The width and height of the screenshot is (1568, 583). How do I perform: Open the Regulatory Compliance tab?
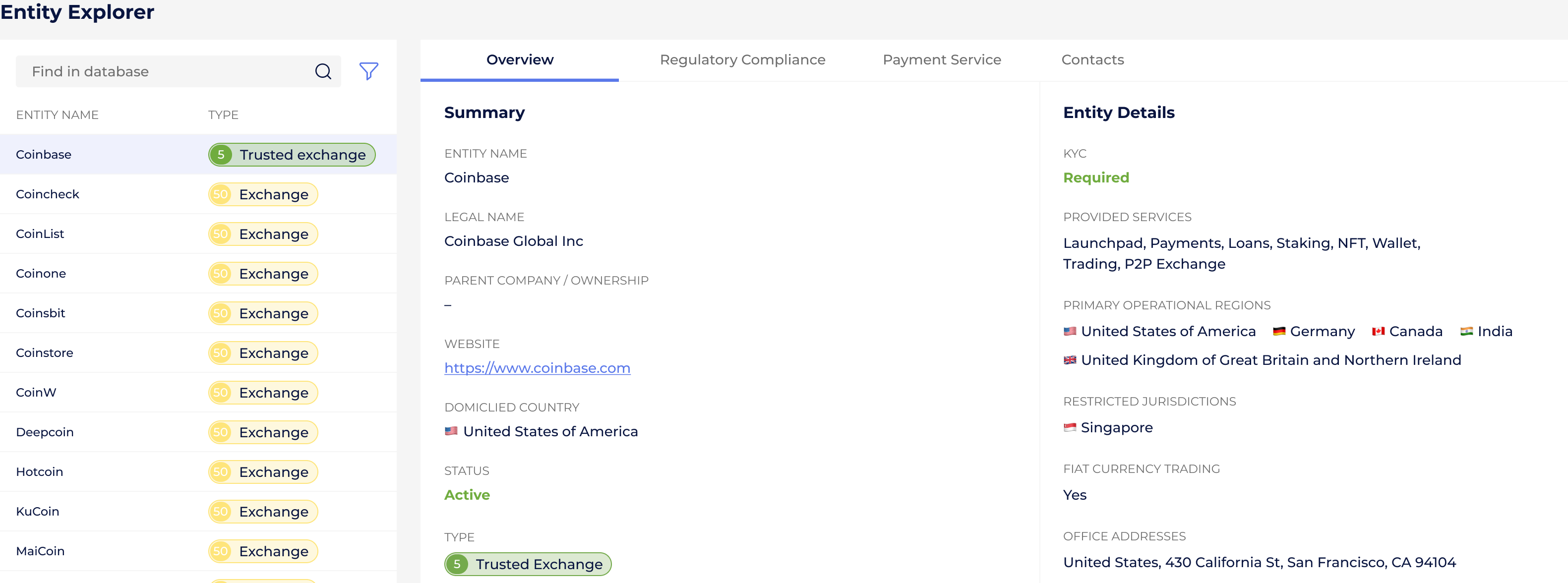point(742,59)
